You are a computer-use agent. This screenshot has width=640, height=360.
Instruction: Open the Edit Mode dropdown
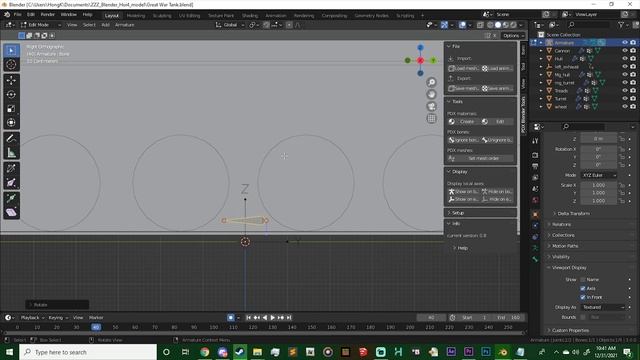point(41,25)
